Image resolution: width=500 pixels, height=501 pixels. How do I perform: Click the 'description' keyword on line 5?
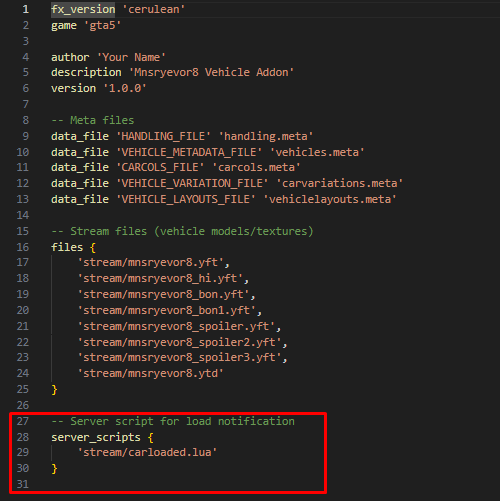[x=86, y=72]
